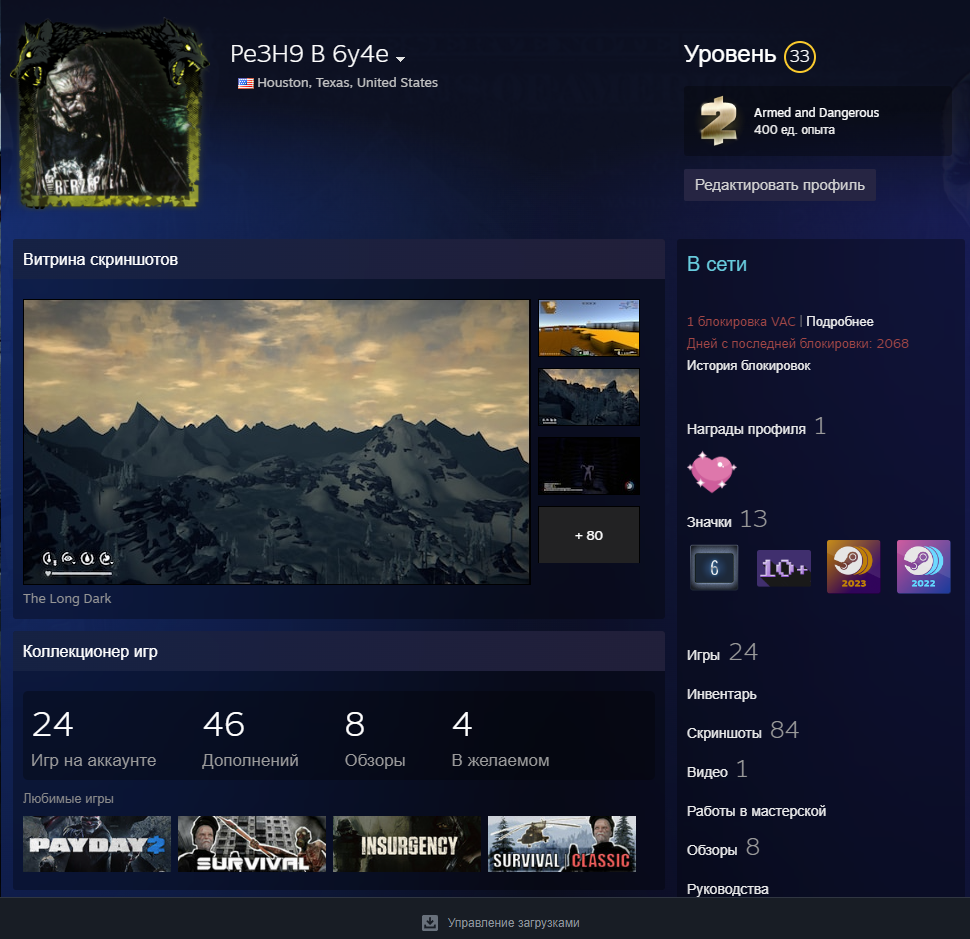The height and width of the screenshot is (939, 970).
Task: Click The Long Dark caption link
Action: [x=67, y=598]
